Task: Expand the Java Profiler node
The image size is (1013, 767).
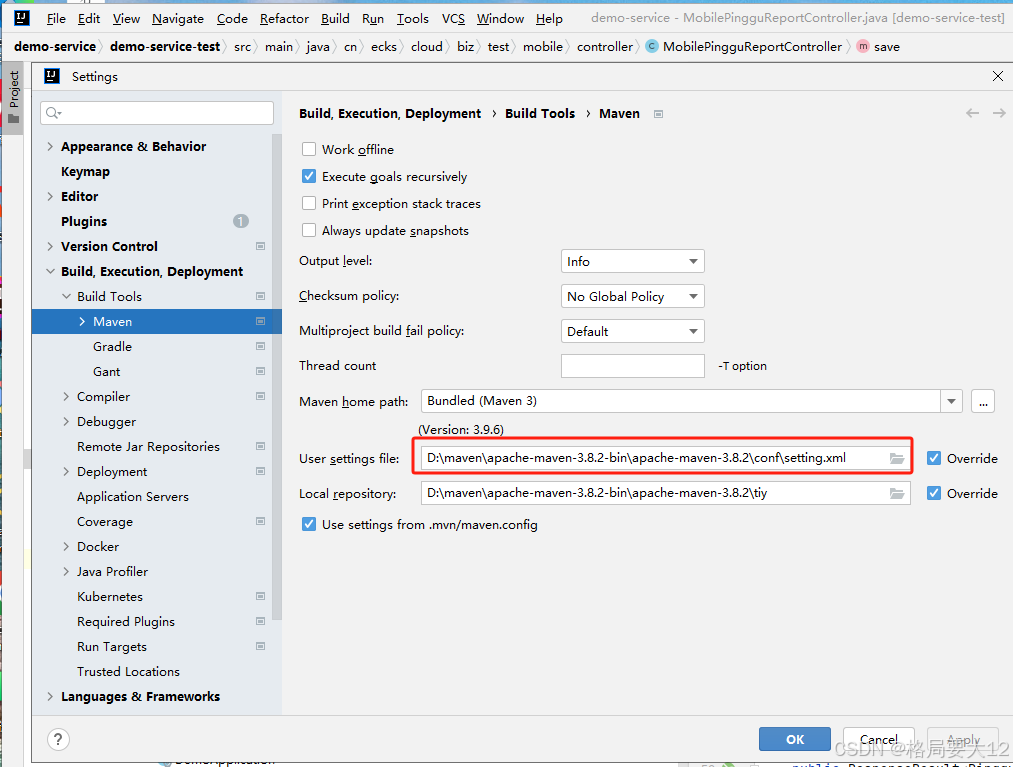Action: click(66, 571)
